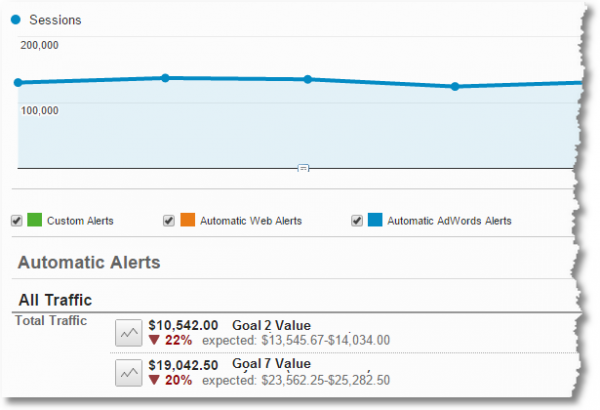Open the Goal 7 Value alert
The height and width of the screenshot is (410, 600).
(x=270, y=365)
